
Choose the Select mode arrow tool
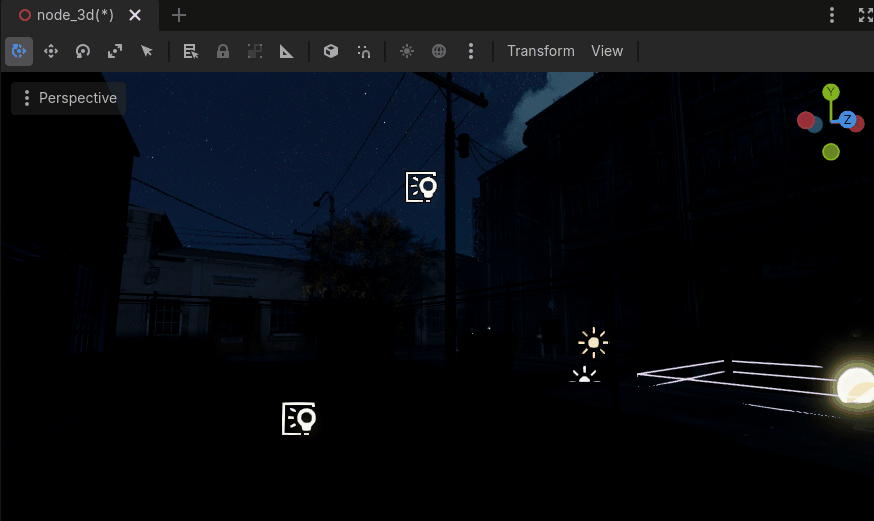[147, 51]
